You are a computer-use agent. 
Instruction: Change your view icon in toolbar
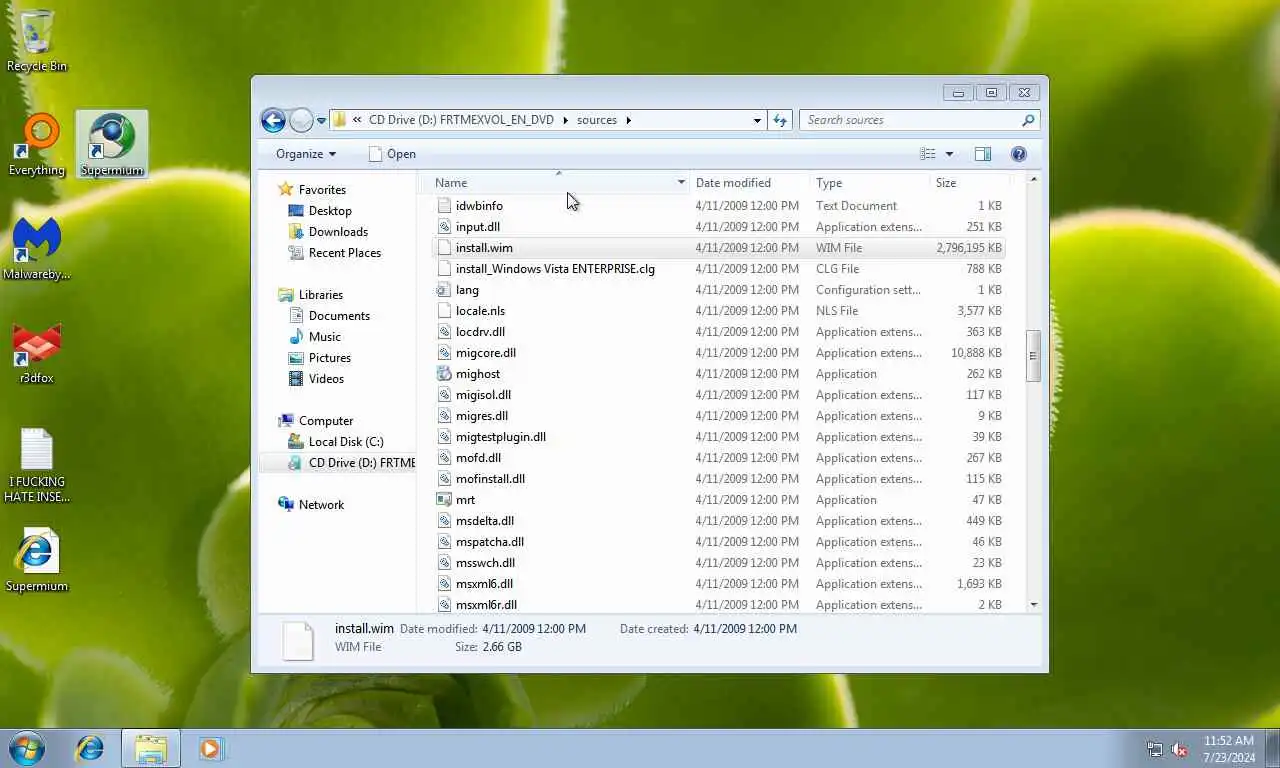(928, 154)
